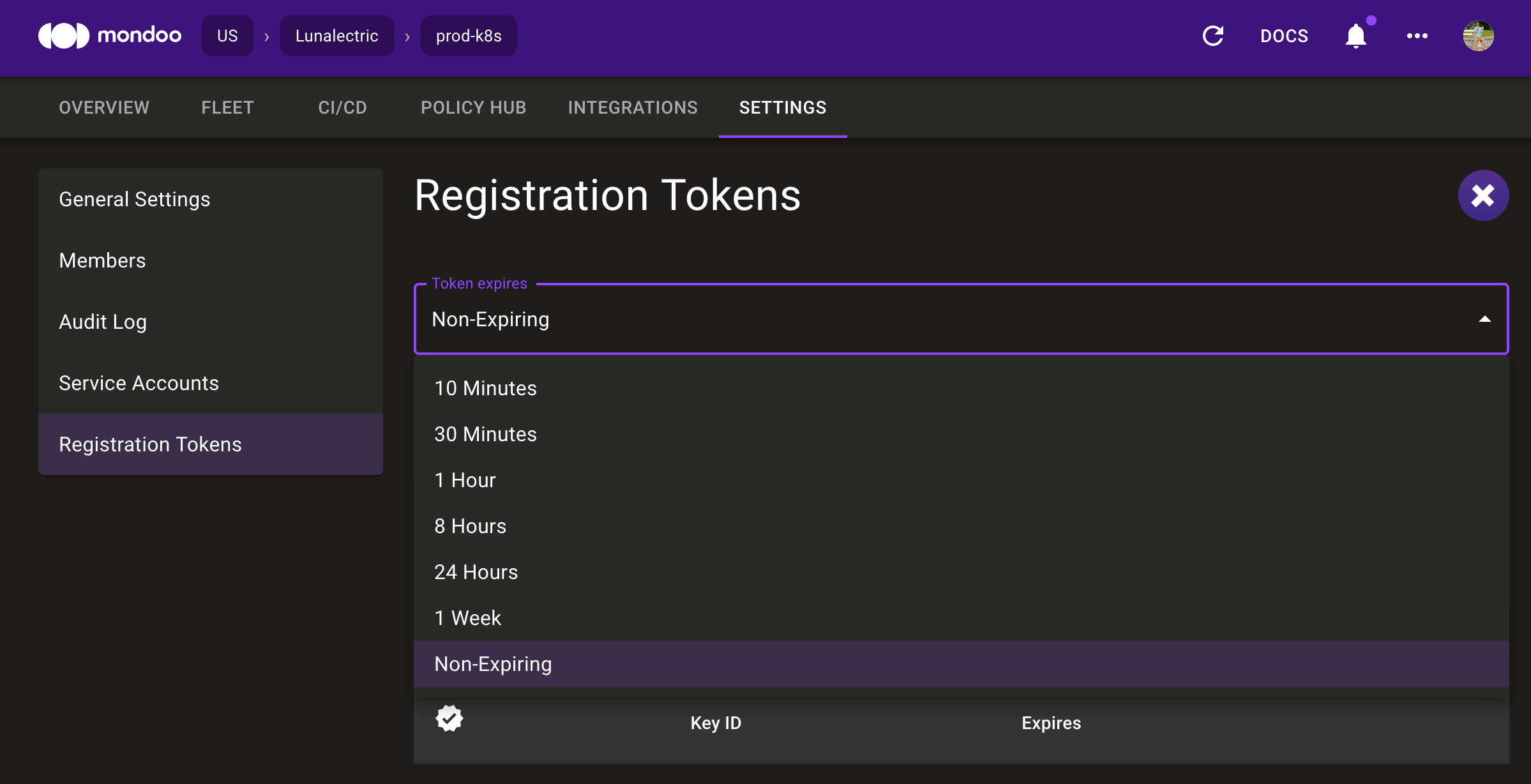Screen dimensions: 1531x784
Task: Select 24 Hours from the expiry list
Action: click(x=476, y=572)
